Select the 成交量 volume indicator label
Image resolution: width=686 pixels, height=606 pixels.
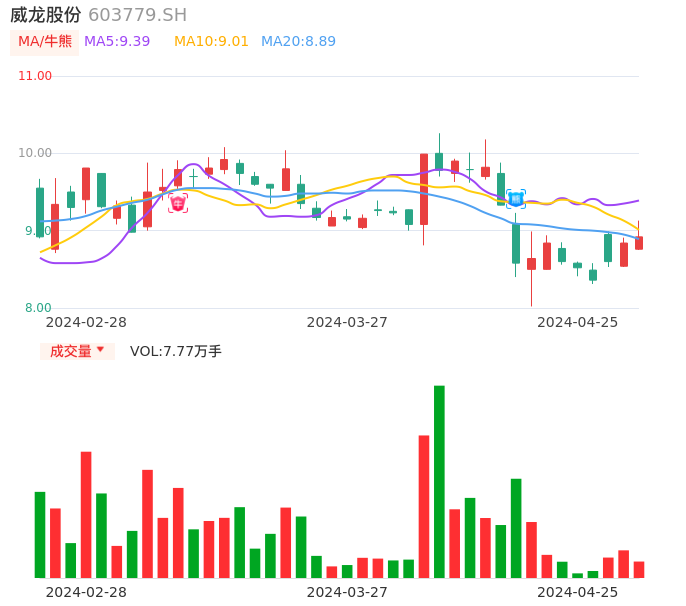[x=70, y=351]
